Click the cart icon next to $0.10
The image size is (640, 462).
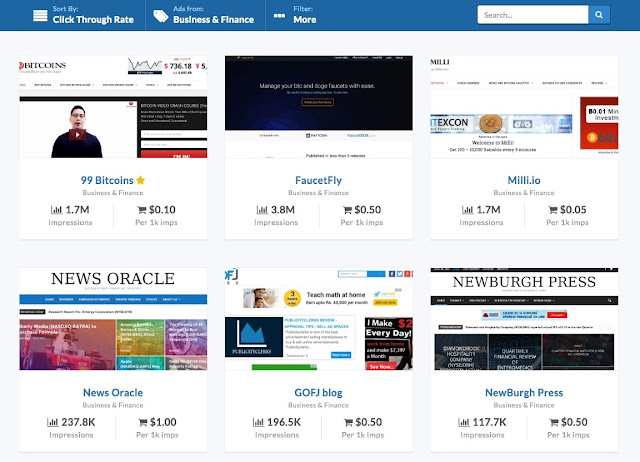click(142, 210)
